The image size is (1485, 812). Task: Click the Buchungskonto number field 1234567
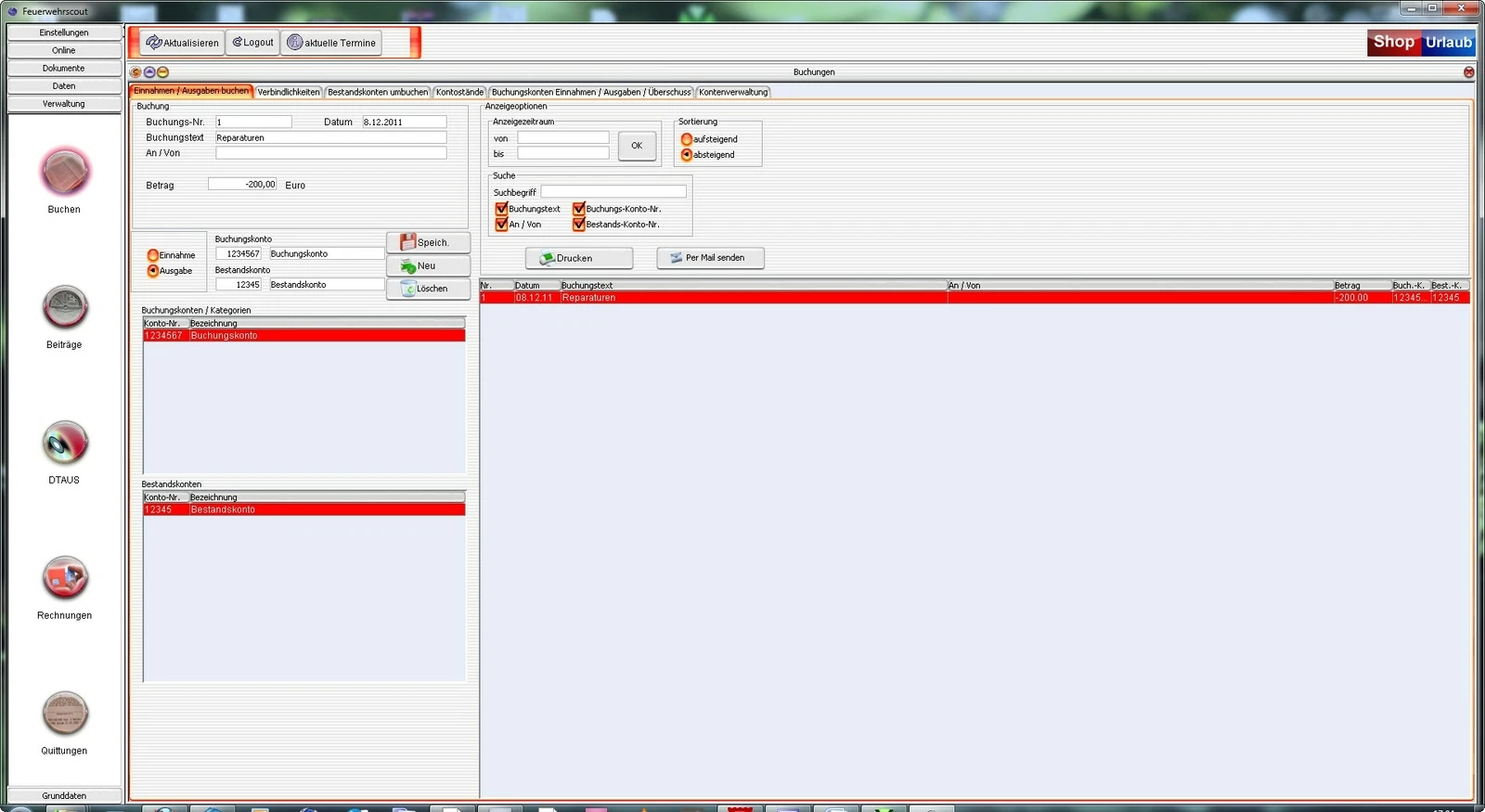239,253
